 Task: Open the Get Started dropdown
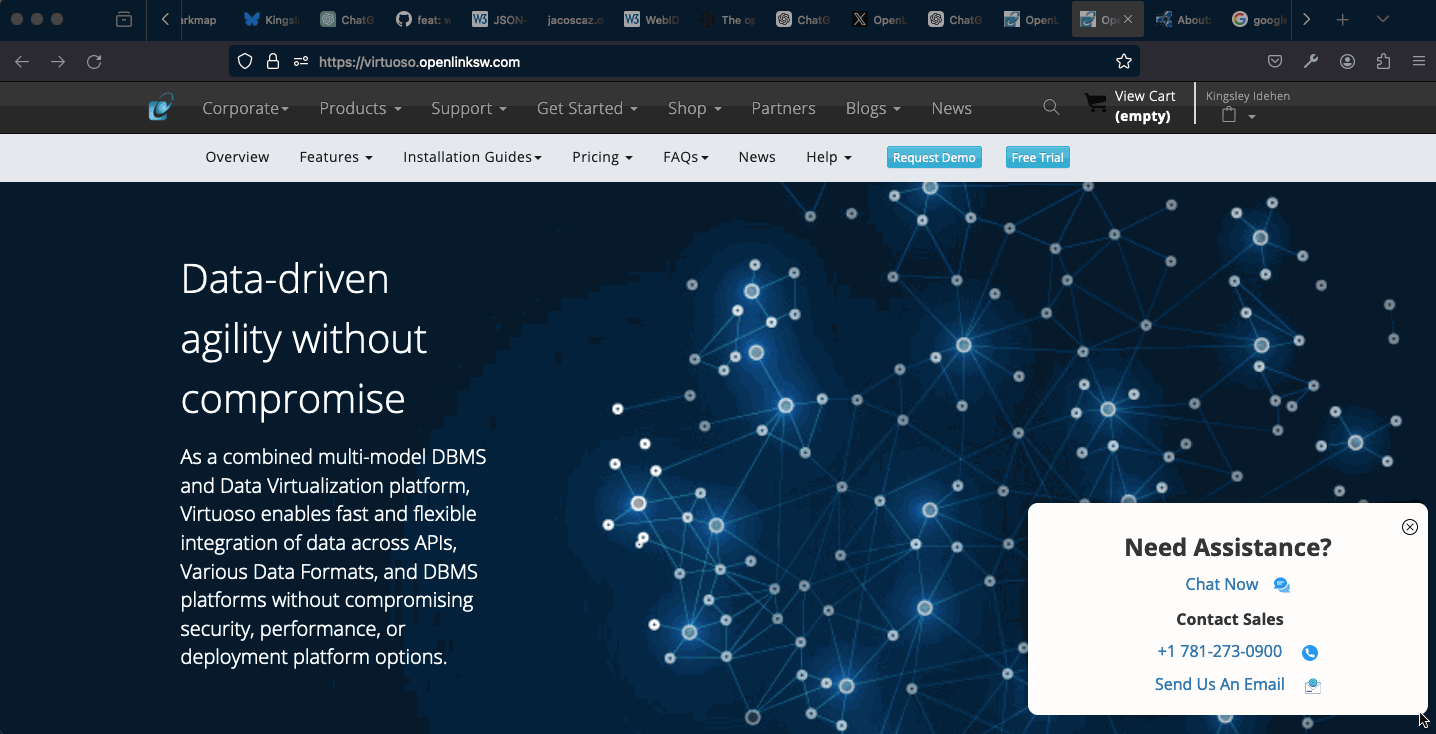tap(587, 108)
